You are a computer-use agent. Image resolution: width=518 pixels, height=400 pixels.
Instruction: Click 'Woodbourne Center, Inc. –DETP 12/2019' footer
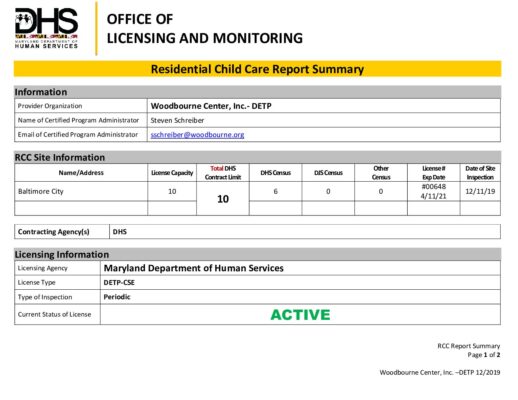(440, 372)
